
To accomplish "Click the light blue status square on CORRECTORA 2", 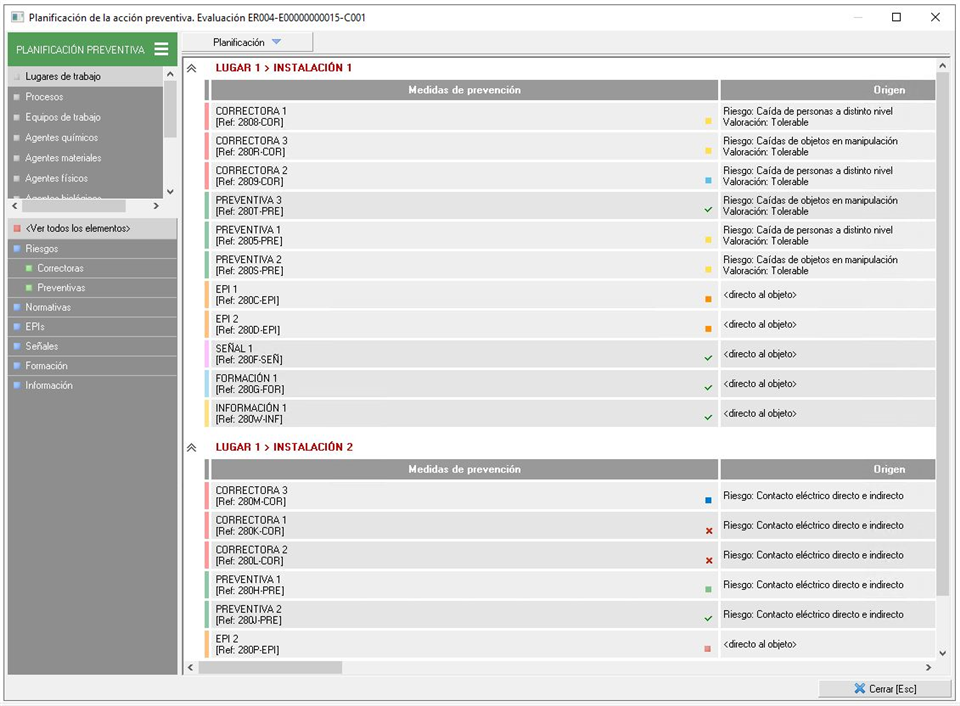I will click(708, 181).
